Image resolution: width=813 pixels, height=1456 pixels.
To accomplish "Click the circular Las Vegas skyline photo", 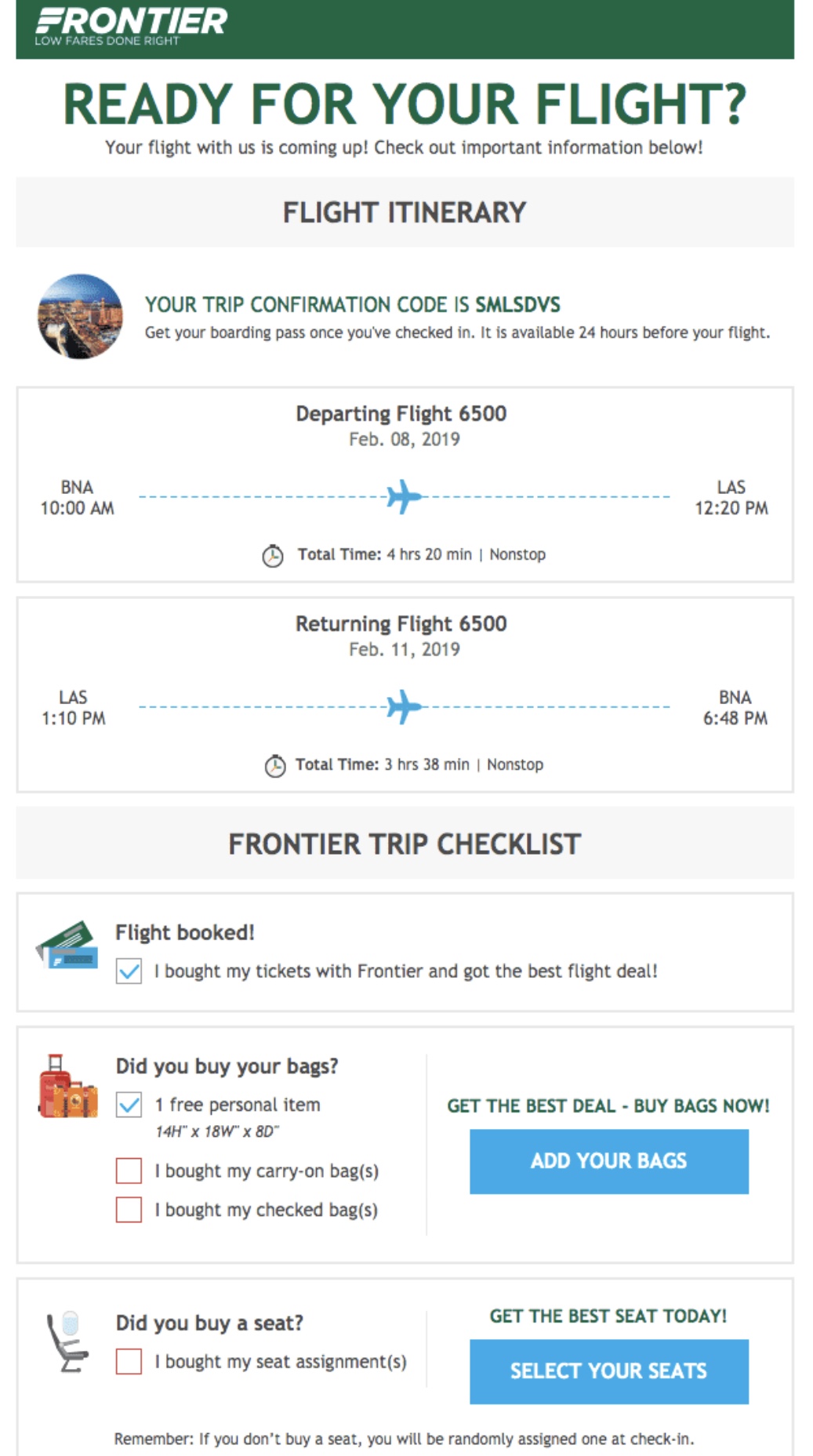I will point(81,319).
